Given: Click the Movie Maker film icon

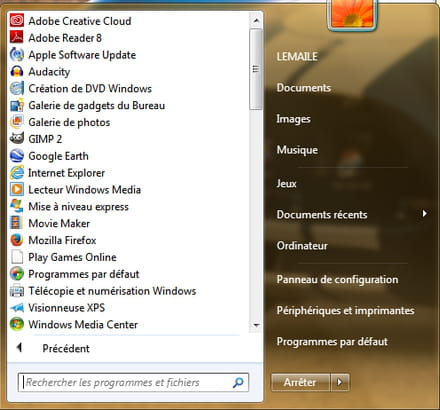Looking at the screenshot, I should (x=17, y=223).
